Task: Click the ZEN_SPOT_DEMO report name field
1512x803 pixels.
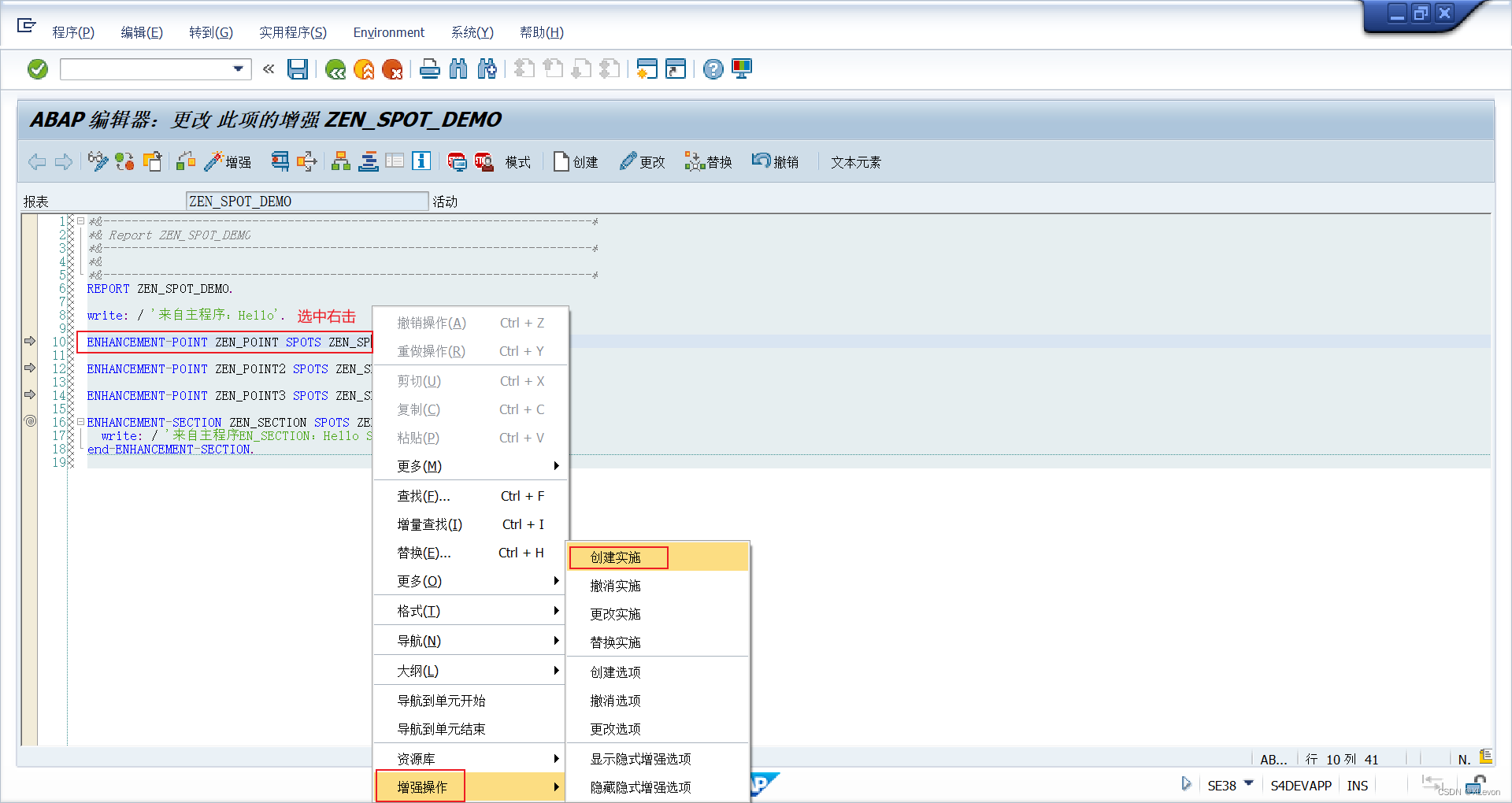Action: (x=307, y=201)
